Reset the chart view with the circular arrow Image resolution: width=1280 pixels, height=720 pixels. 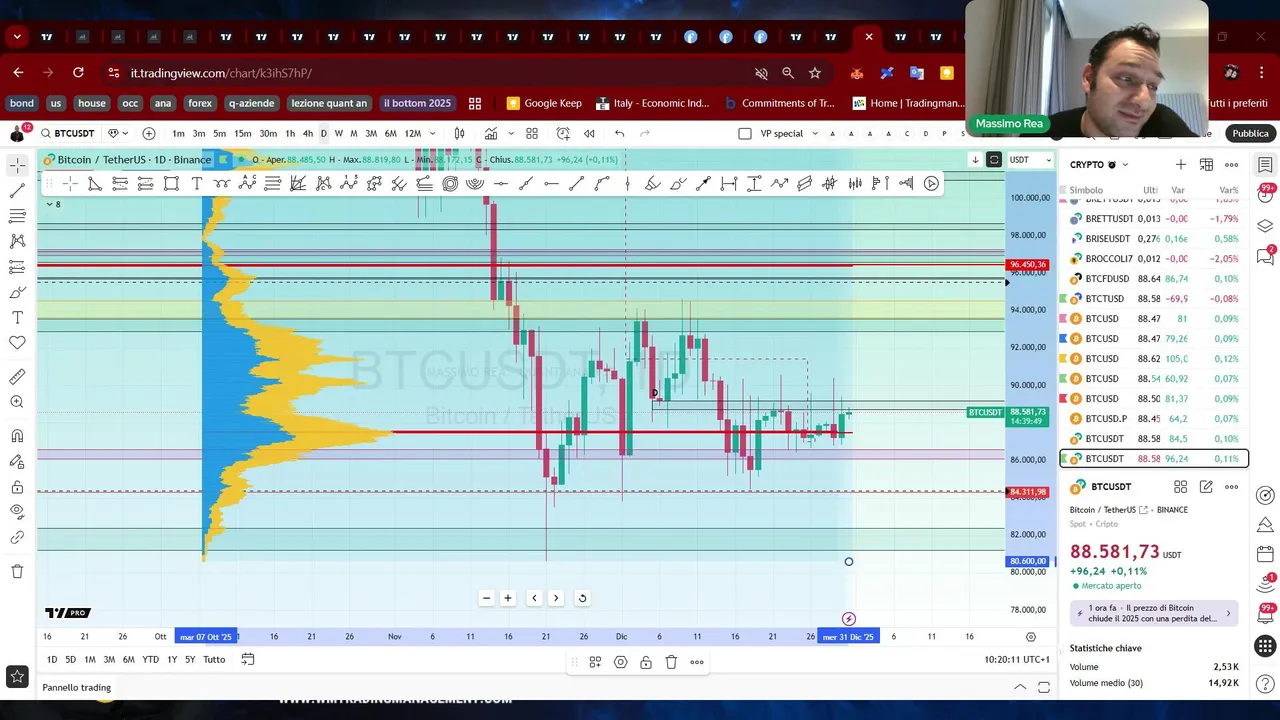[582, 598]
